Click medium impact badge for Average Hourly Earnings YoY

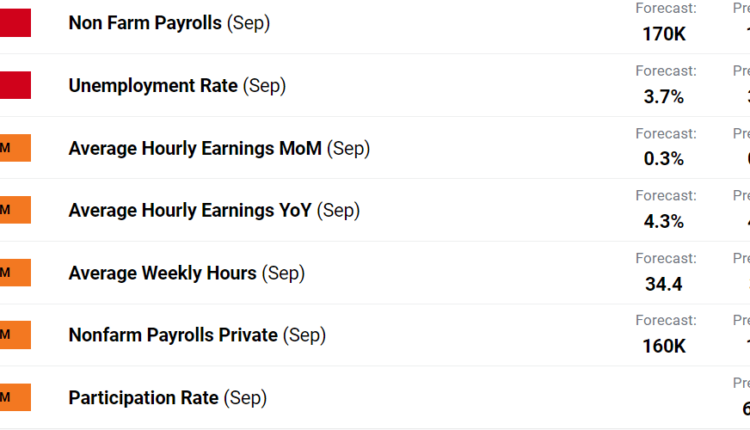click(x=14, y=210)
